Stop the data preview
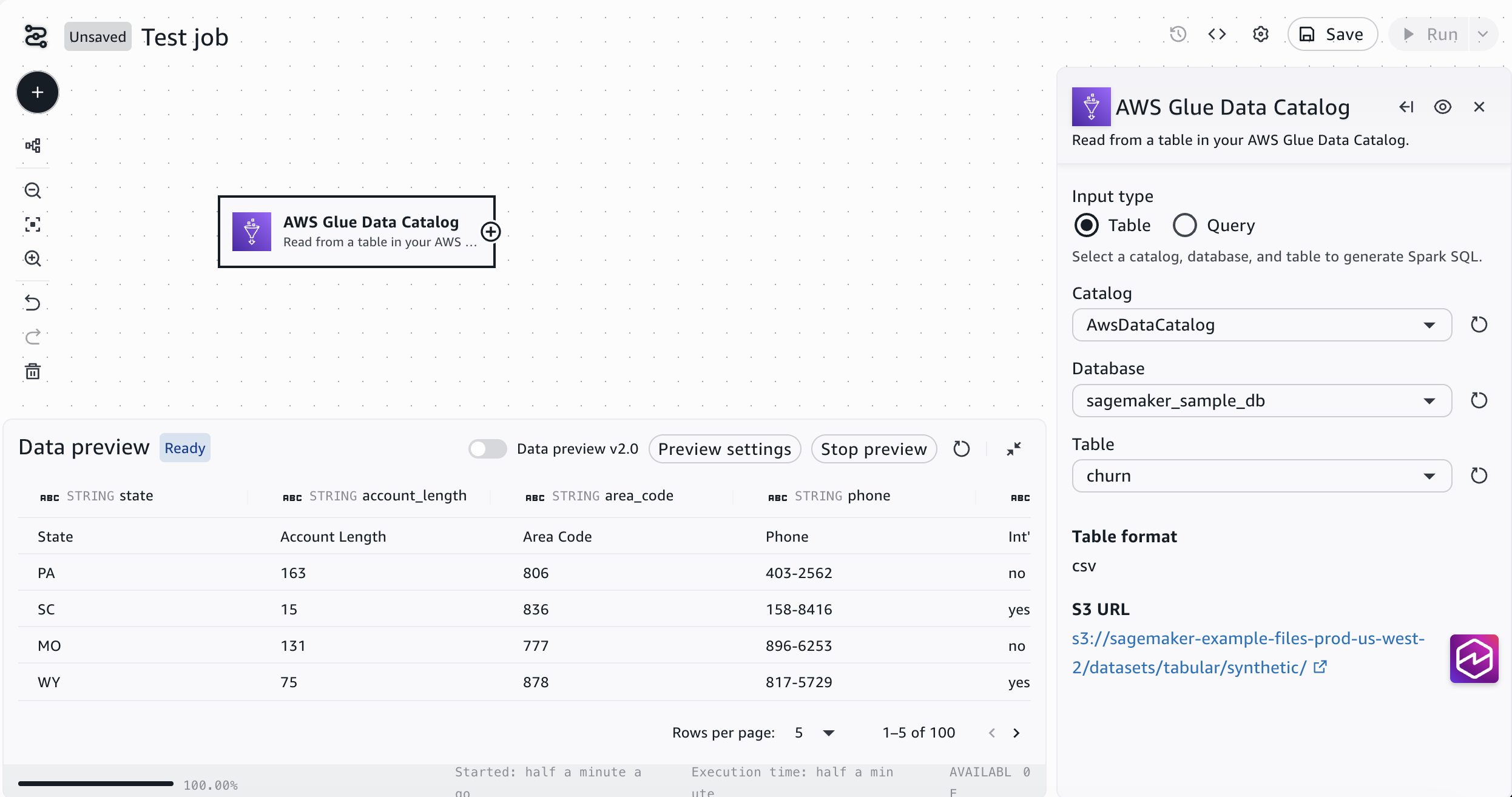This screenshot has width=1512, height=797. (874, 449)
